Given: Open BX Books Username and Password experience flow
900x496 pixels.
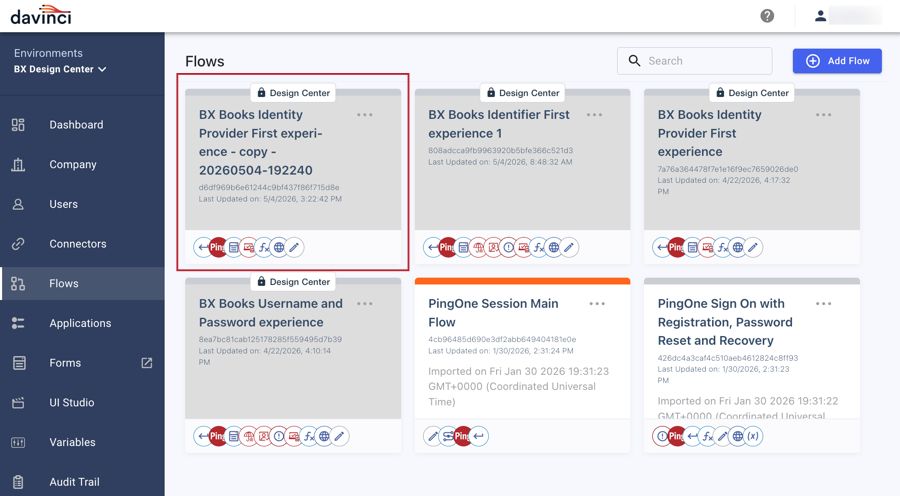Looking at the screenshot, I should coord(270,313).
